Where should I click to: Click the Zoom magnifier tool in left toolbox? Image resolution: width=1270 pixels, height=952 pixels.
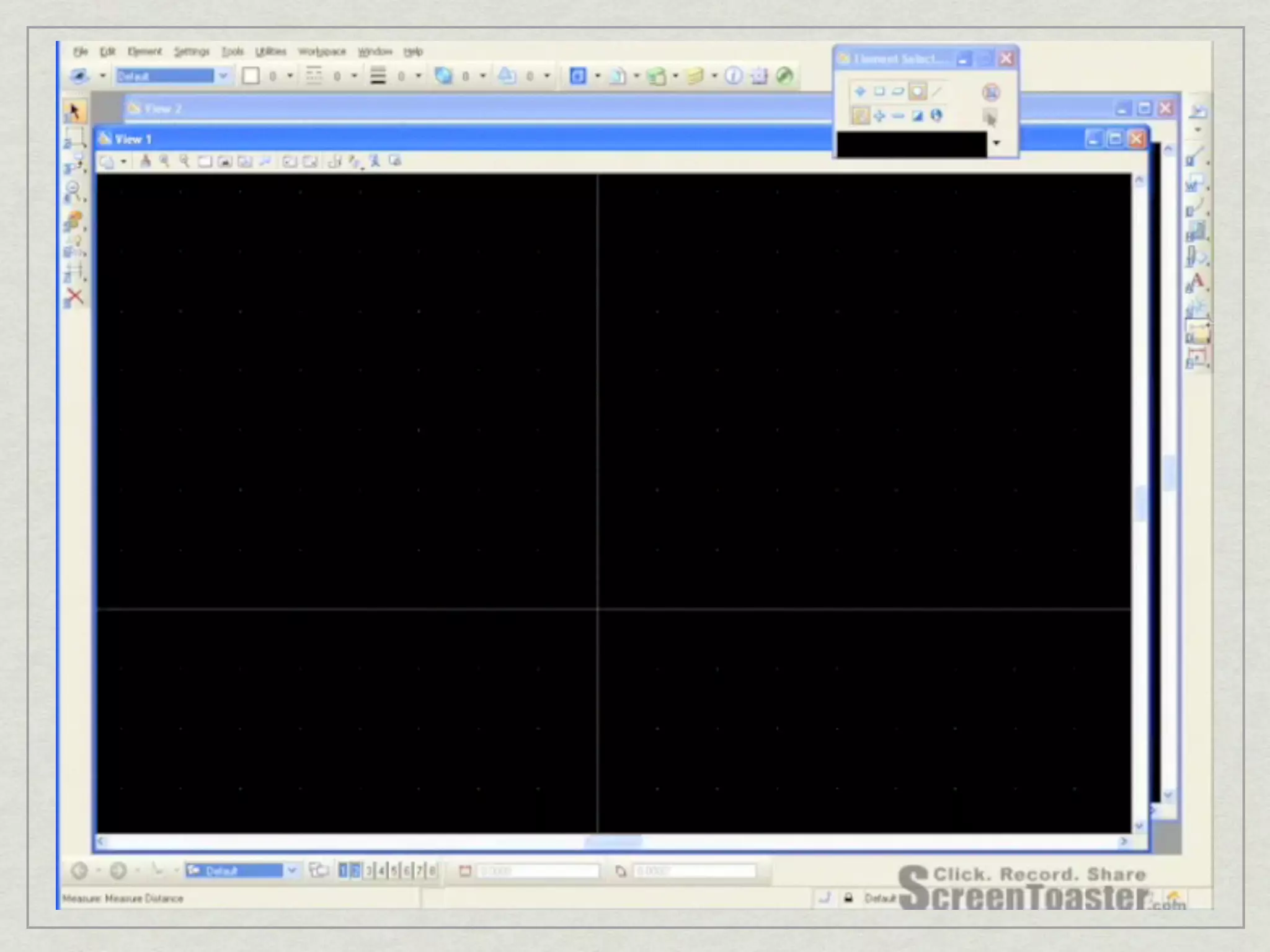73,192
